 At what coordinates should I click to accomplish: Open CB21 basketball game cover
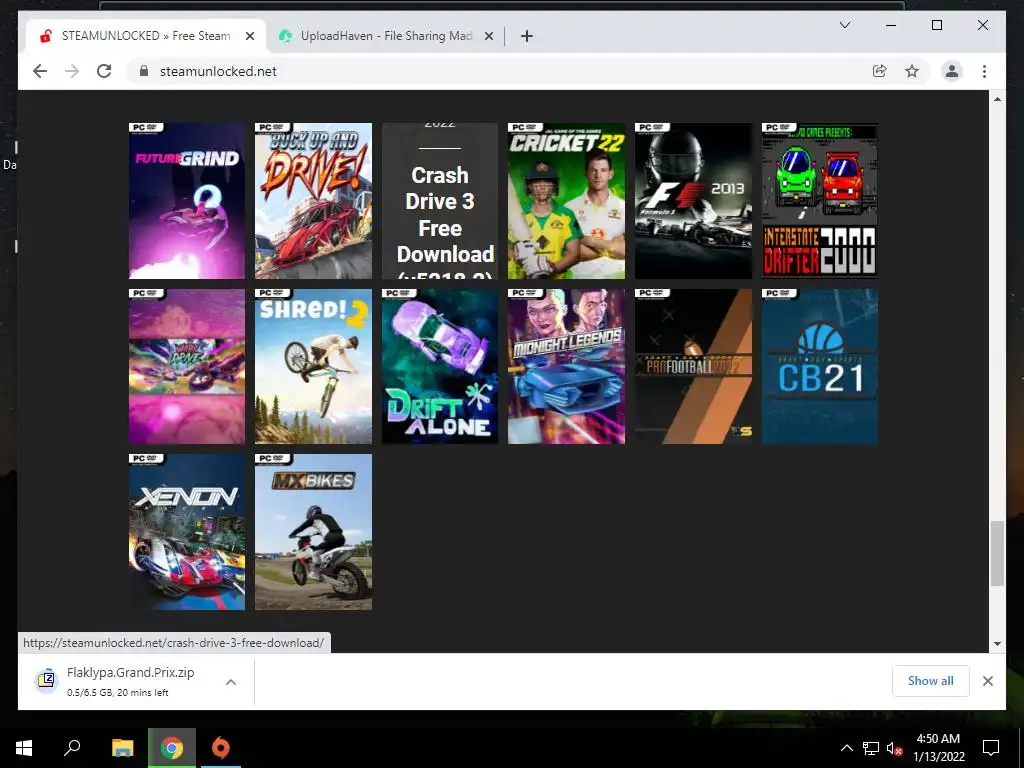(820, 366)
